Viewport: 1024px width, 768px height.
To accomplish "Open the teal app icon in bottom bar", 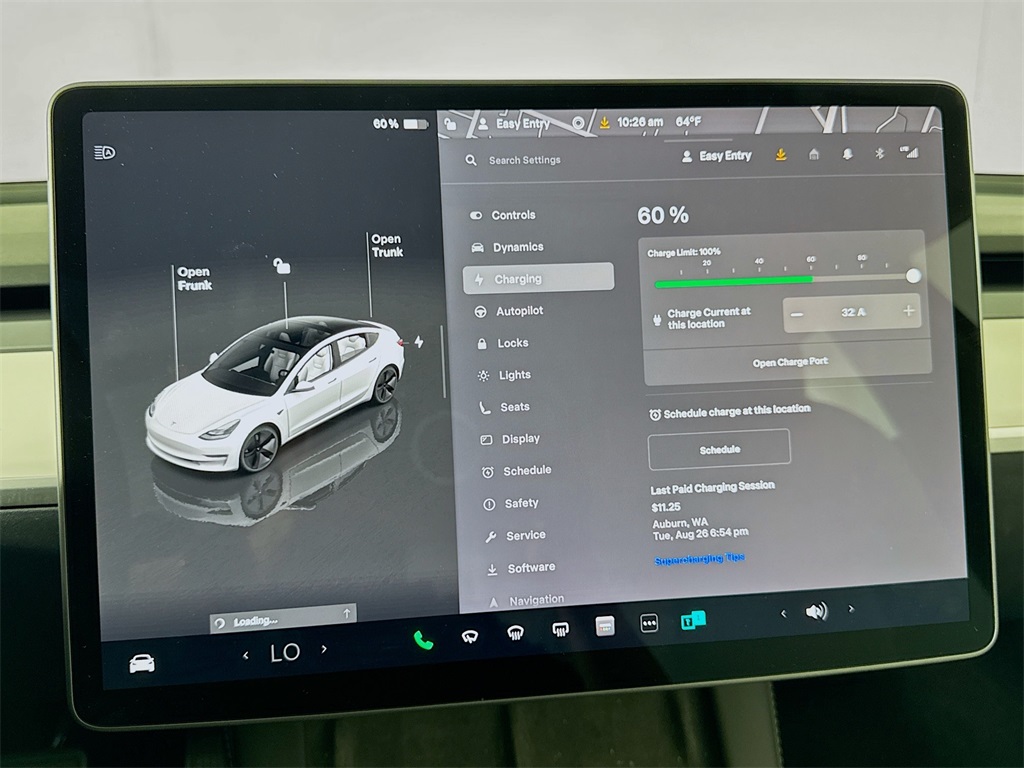I will click(692, 620).
